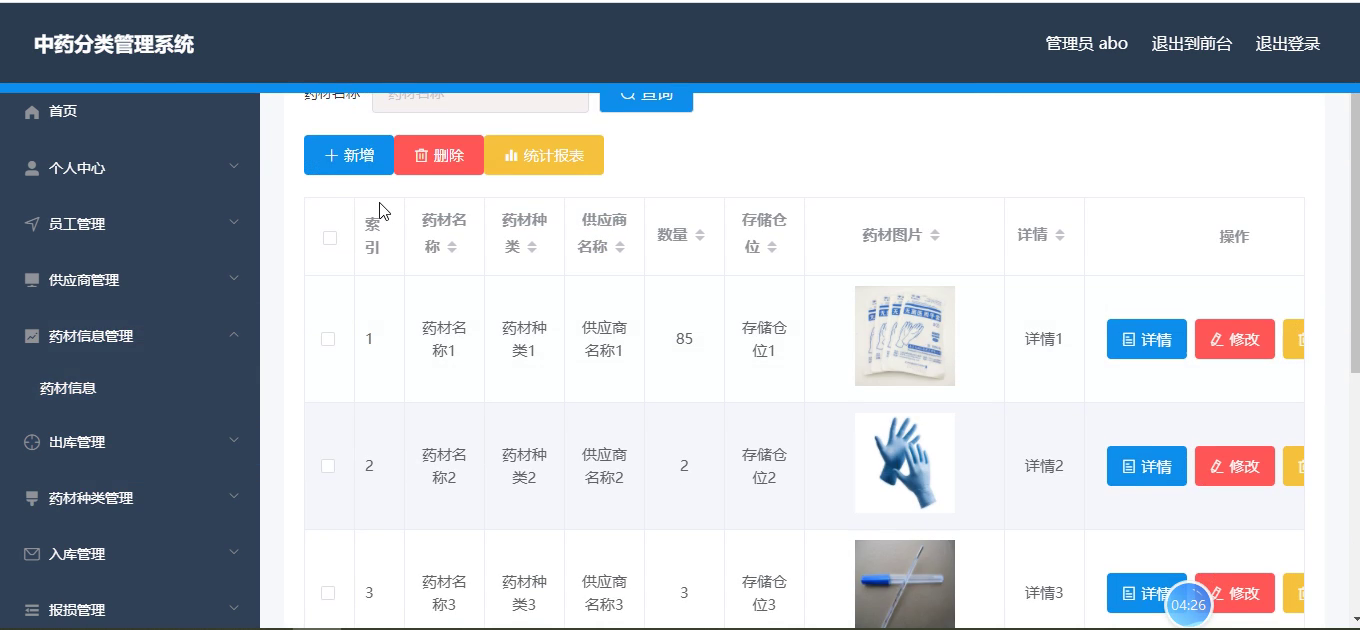Viewport: 1360px width, 630px height.
Task: Collapse the 药材信息管理 submenu chevron
Action: point(234,334)
